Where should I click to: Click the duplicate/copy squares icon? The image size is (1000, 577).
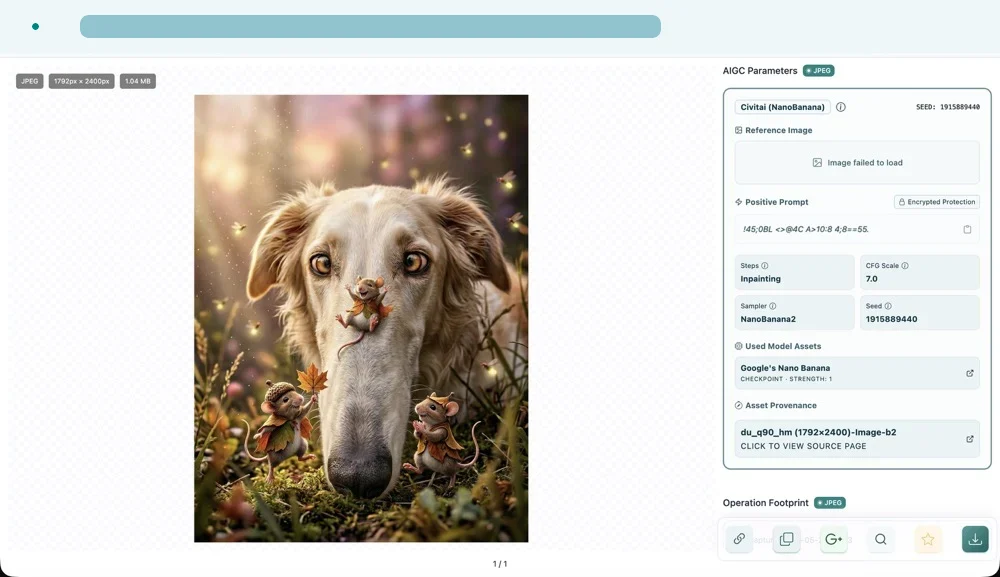[786, 539]
